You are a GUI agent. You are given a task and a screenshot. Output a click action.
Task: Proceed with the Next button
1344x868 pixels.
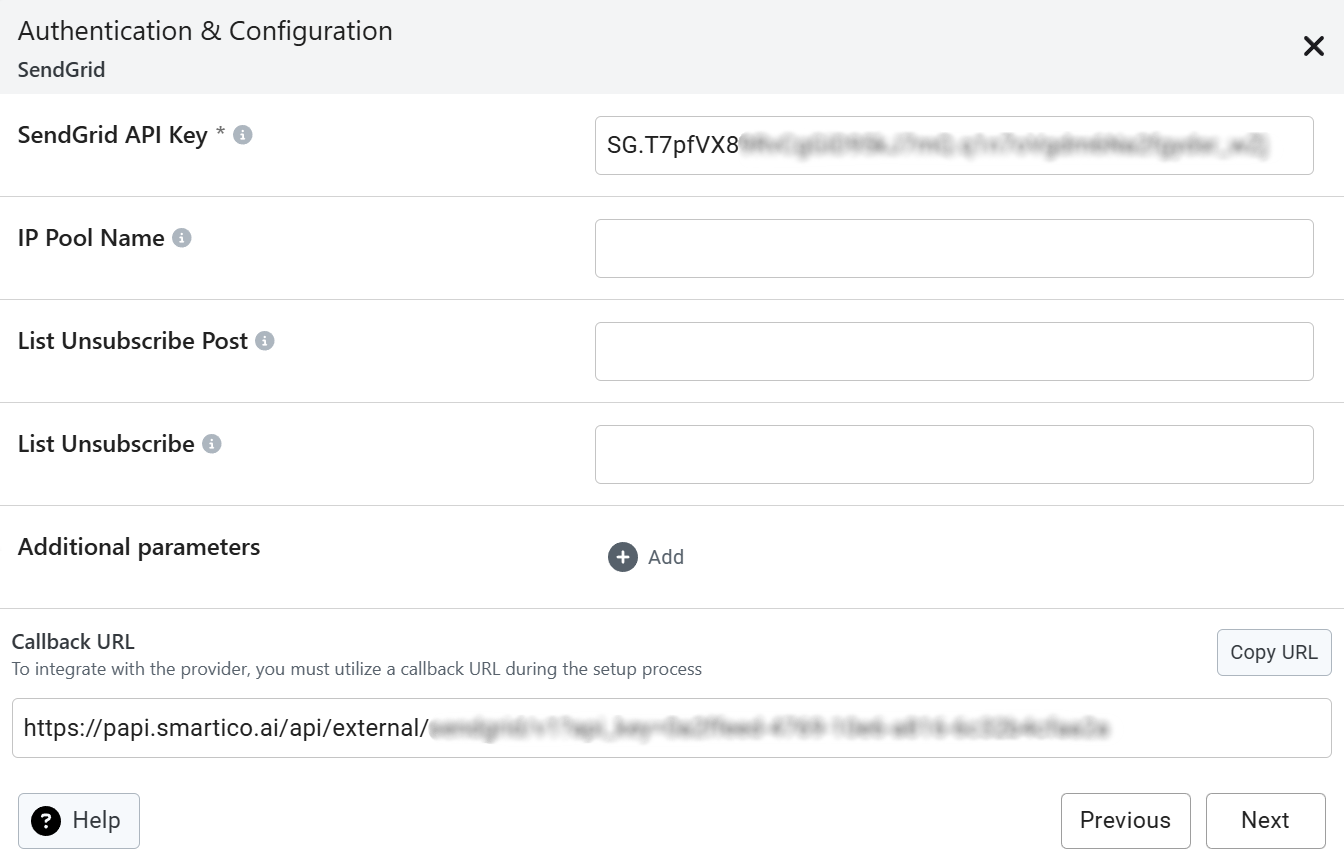coord(1265,821)
